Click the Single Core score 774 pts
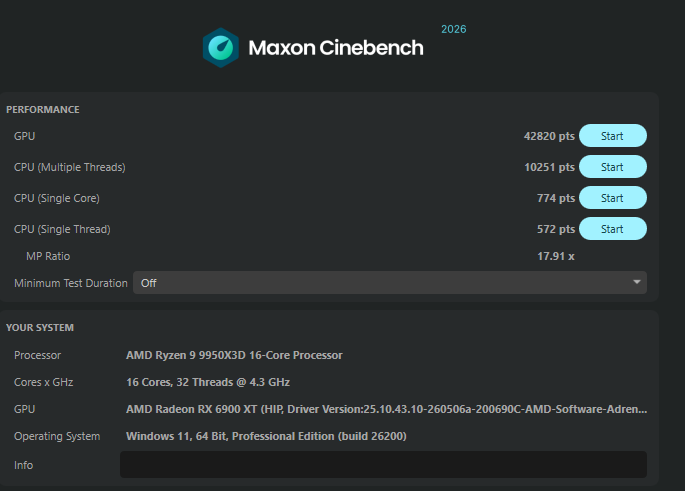This screenshot has height=491, width=685. tap(556, 198)
